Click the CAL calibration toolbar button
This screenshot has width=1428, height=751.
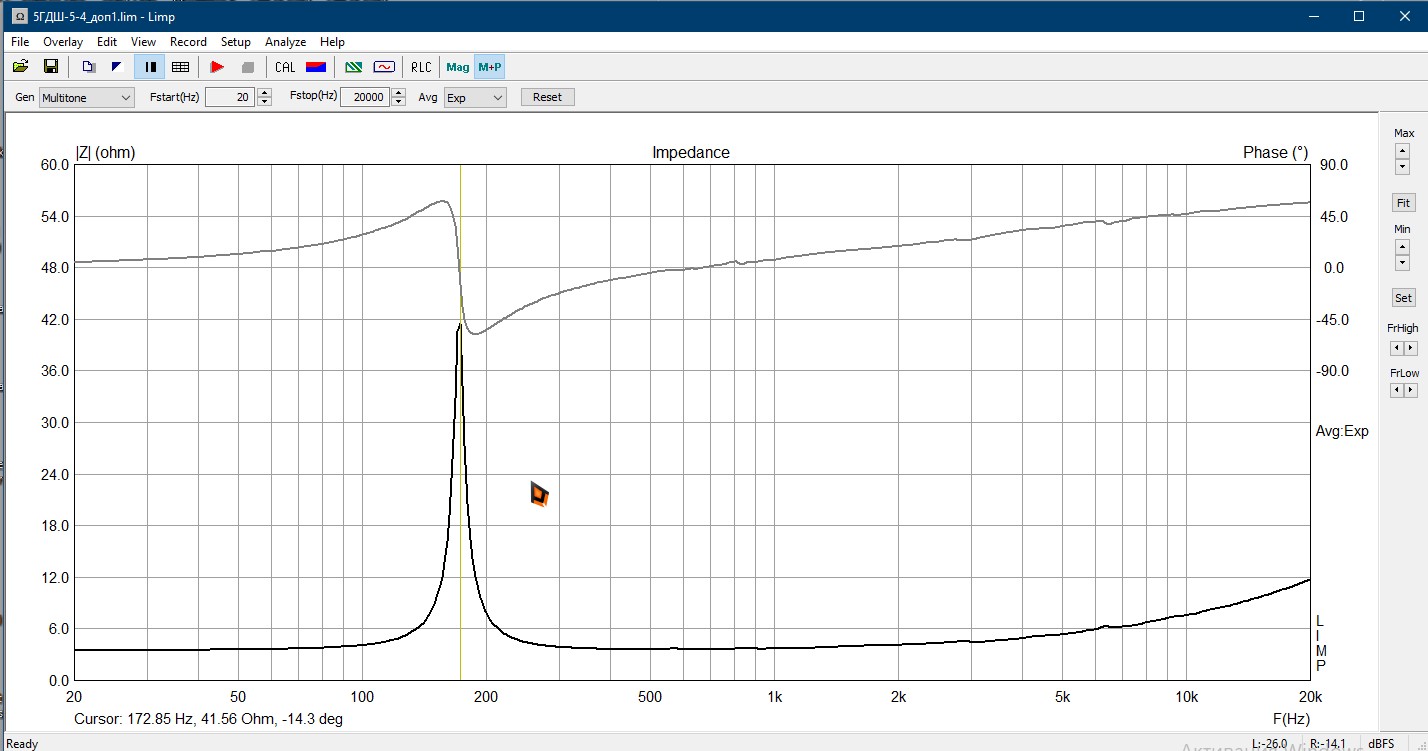(285, 67)
